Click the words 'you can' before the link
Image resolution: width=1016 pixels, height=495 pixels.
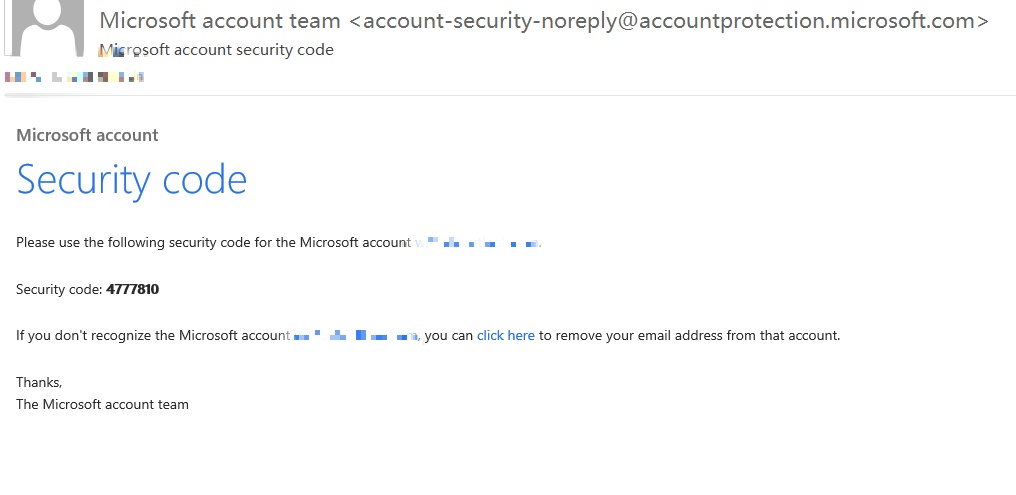pyautogui.click(x=448, y=336)
